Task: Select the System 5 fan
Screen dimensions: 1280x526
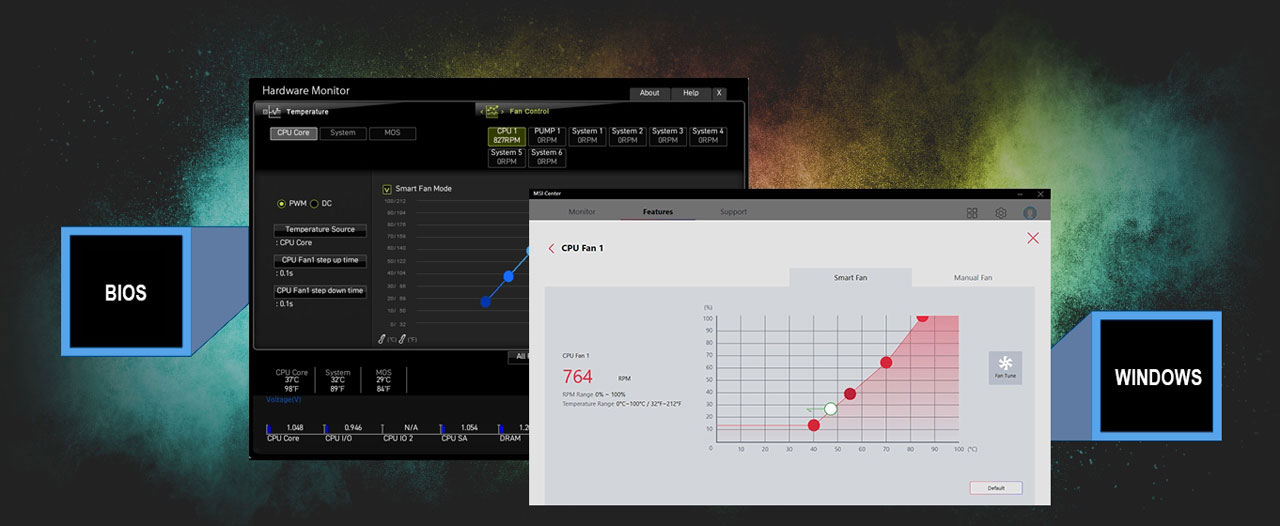Action: pyautogui.click(x=507, y=157)
